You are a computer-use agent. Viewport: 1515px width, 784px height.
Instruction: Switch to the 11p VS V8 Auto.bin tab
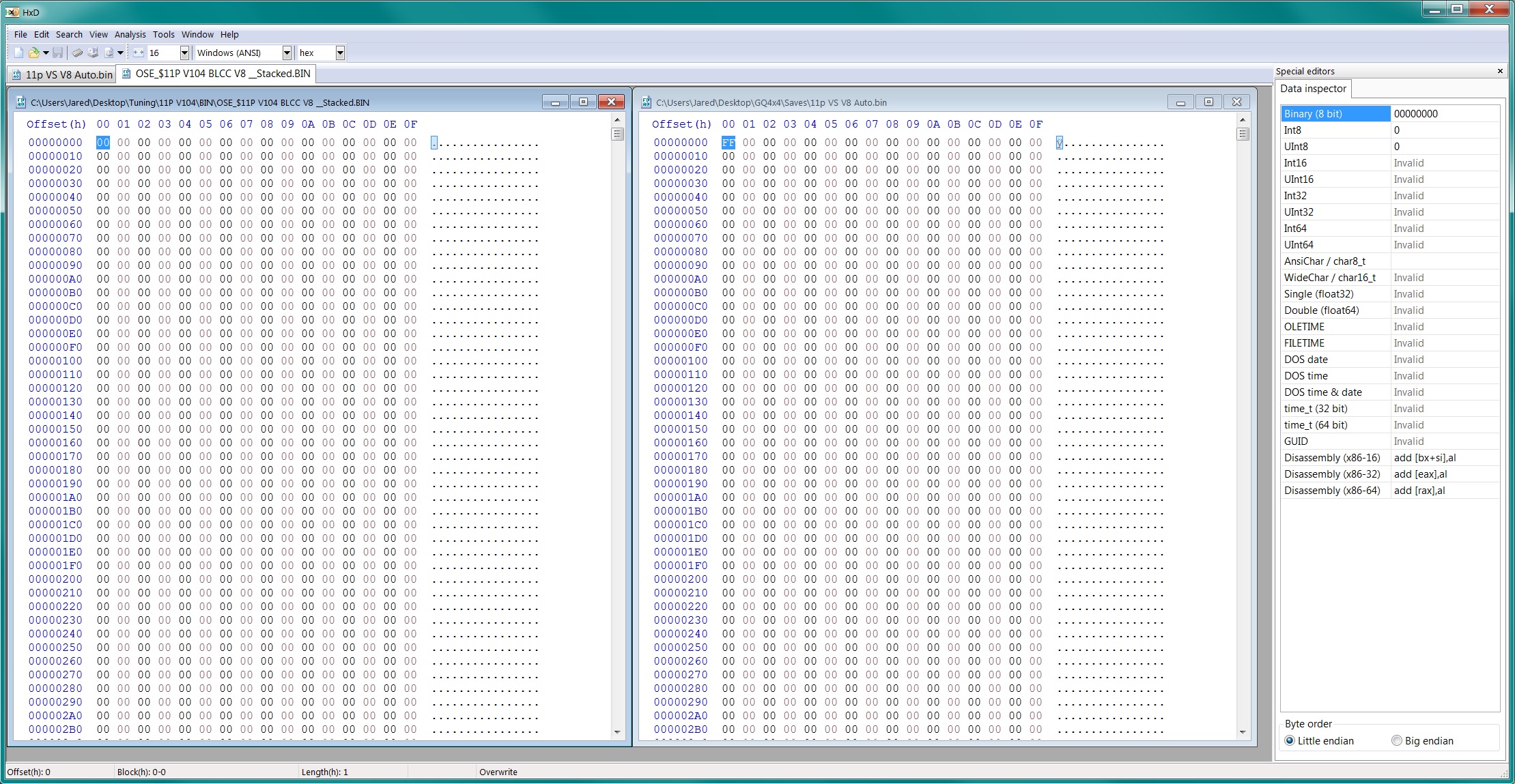click(63, 74)
